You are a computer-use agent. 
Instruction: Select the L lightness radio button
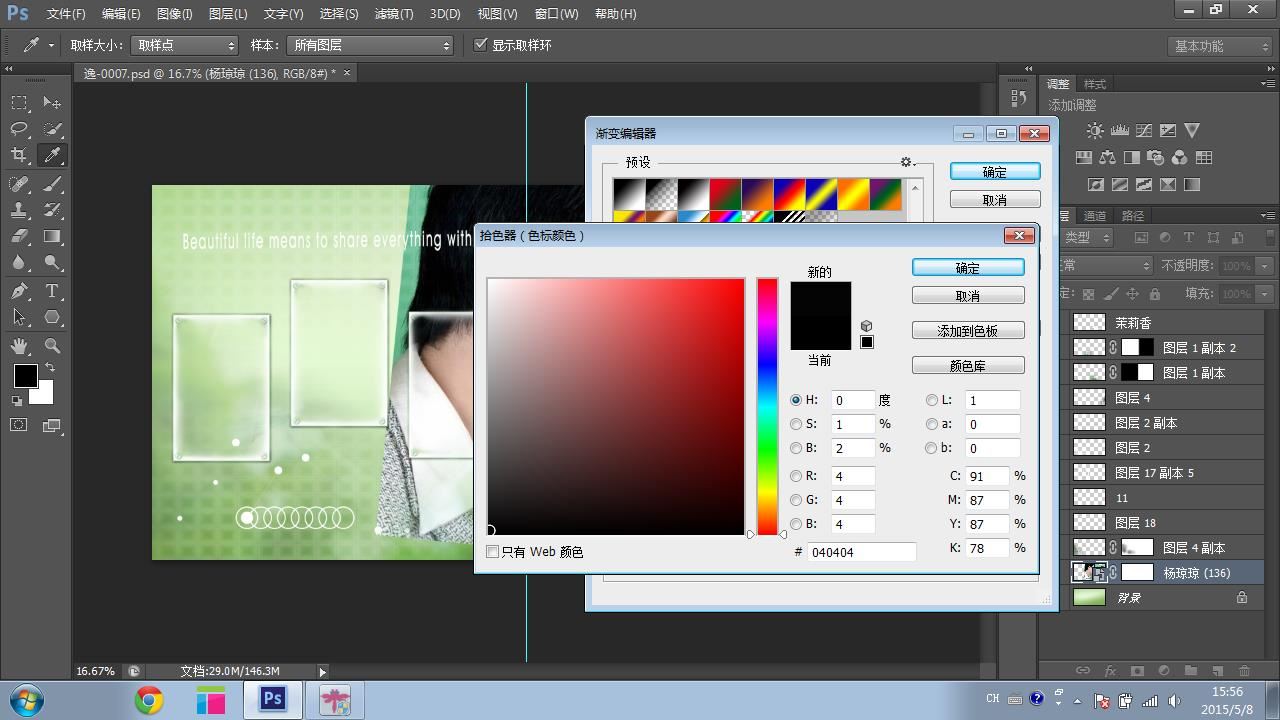click(x=932, y=400)
